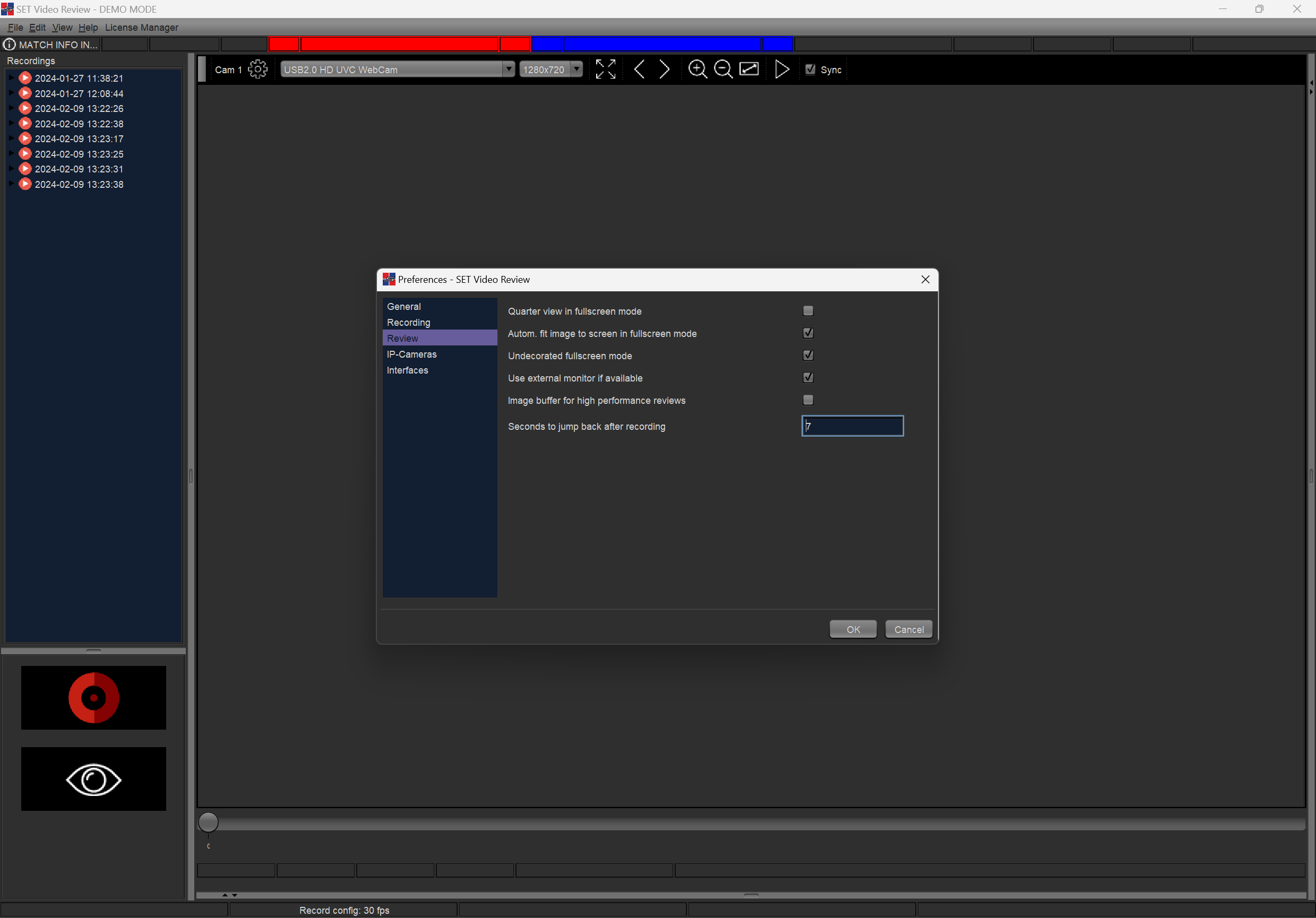Open the 1280x720 resolution dropdown
The width and height of the screenshot is (1316, 918).
point(577,70)
